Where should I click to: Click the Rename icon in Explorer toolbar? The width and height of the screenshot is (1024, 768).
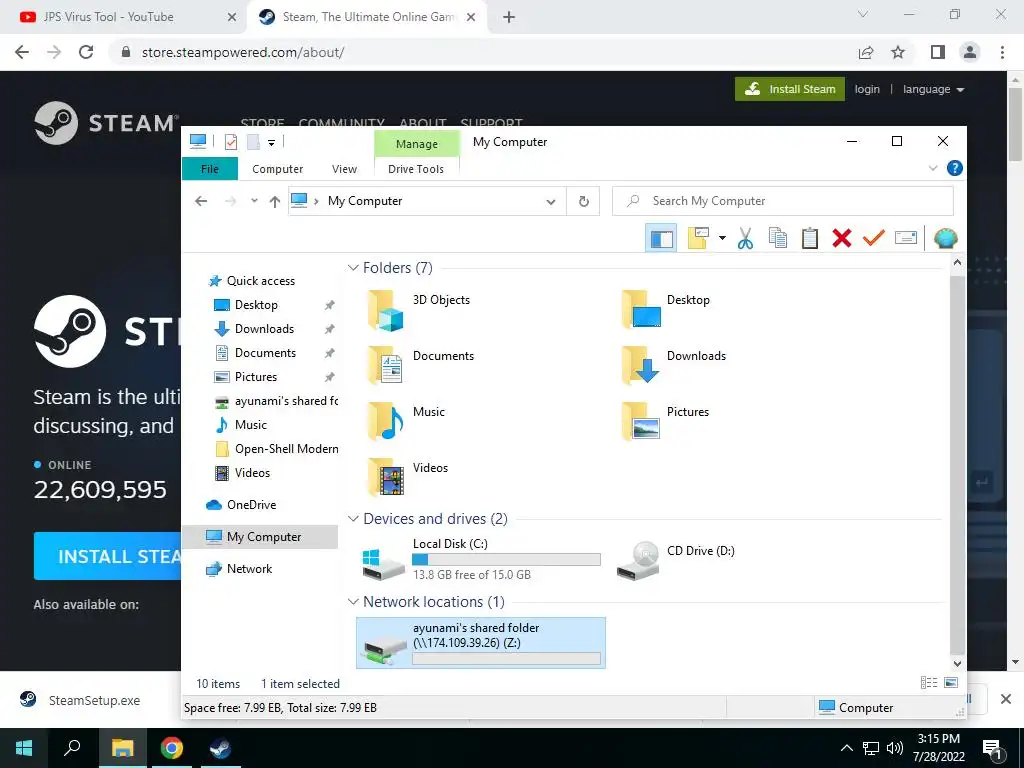coord(906,238)
